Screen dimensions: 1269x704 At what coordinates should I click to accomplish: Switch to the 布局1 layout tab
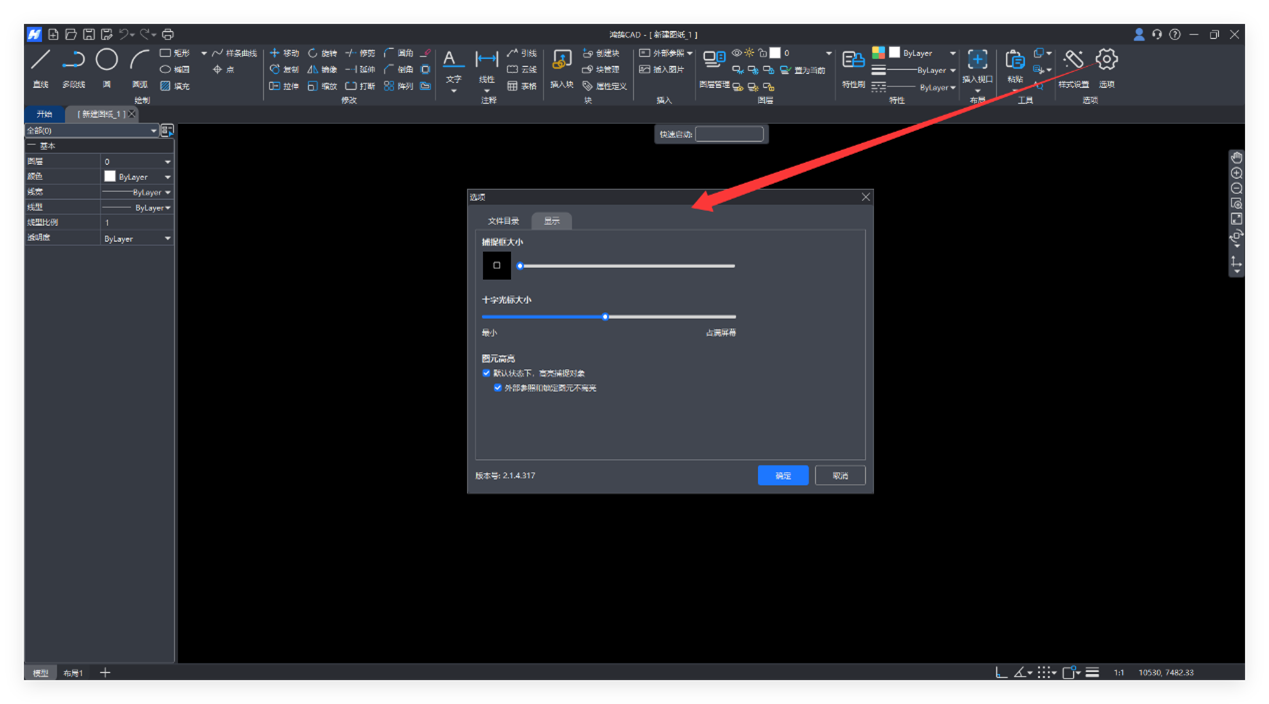(73, 673)
